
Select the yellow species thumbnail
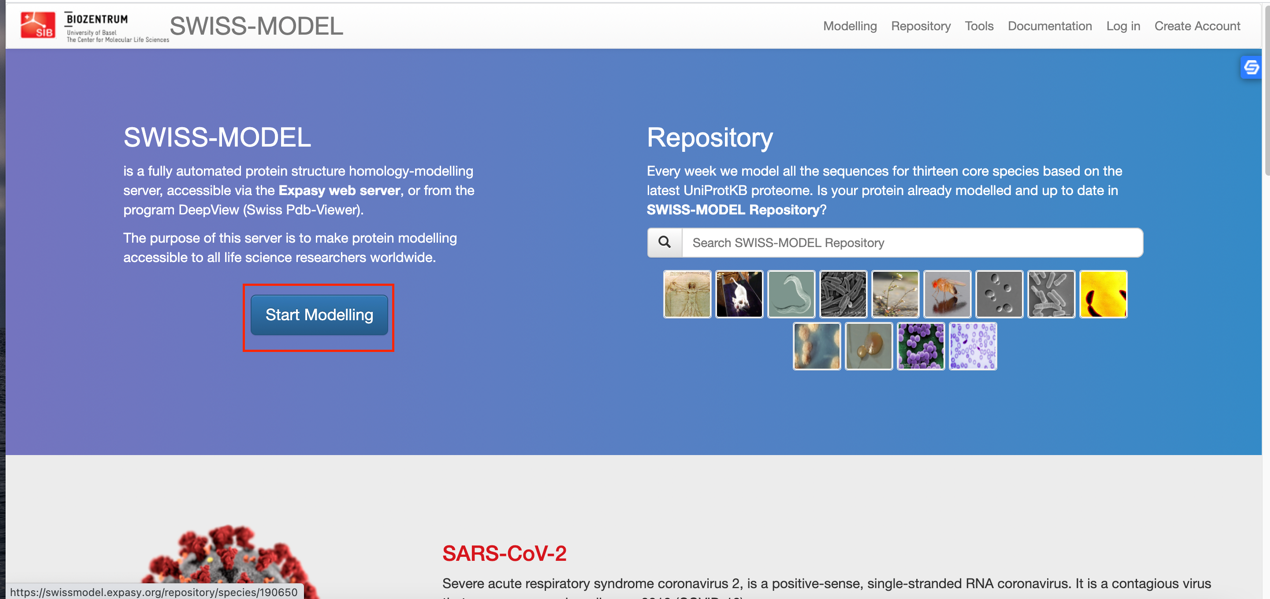click(1103, 294)
